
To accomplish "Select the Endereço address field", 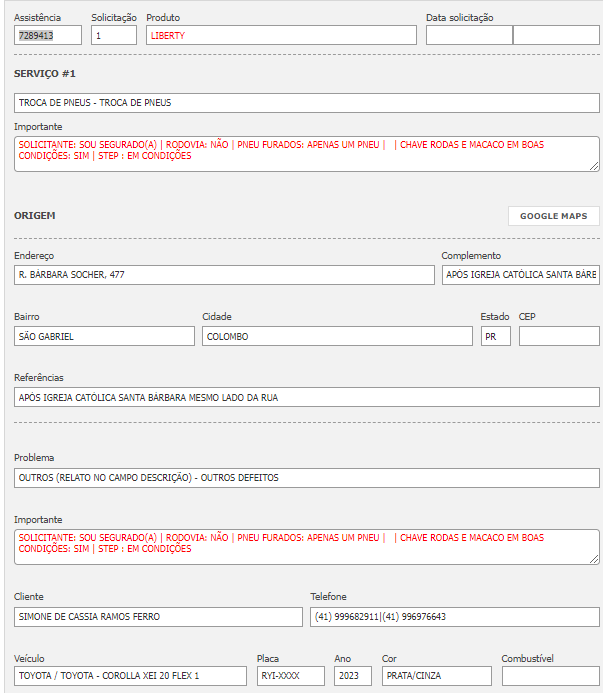I will tap(224, 275).
